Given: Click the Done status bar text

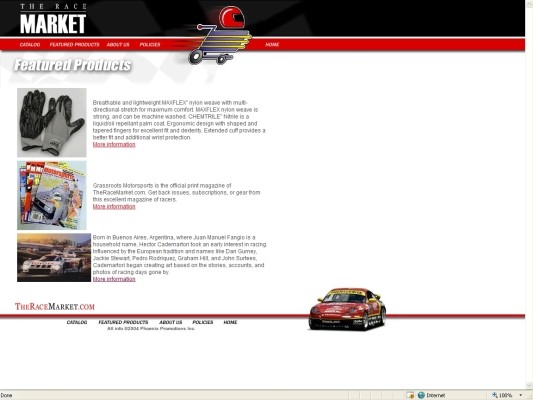Looking at the screenshot, I should (x=6, y=395).
